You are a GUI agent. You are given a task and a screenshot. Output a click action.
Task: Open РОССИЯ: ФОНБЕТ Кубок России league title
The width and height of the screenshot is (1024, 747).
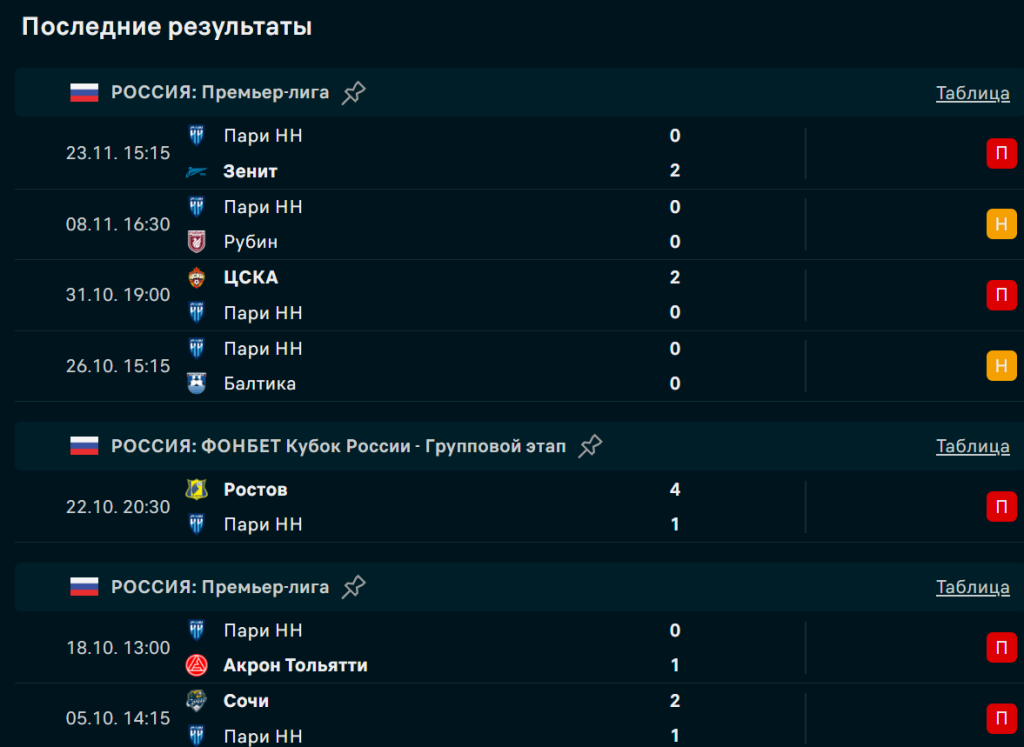pos(338,446)
